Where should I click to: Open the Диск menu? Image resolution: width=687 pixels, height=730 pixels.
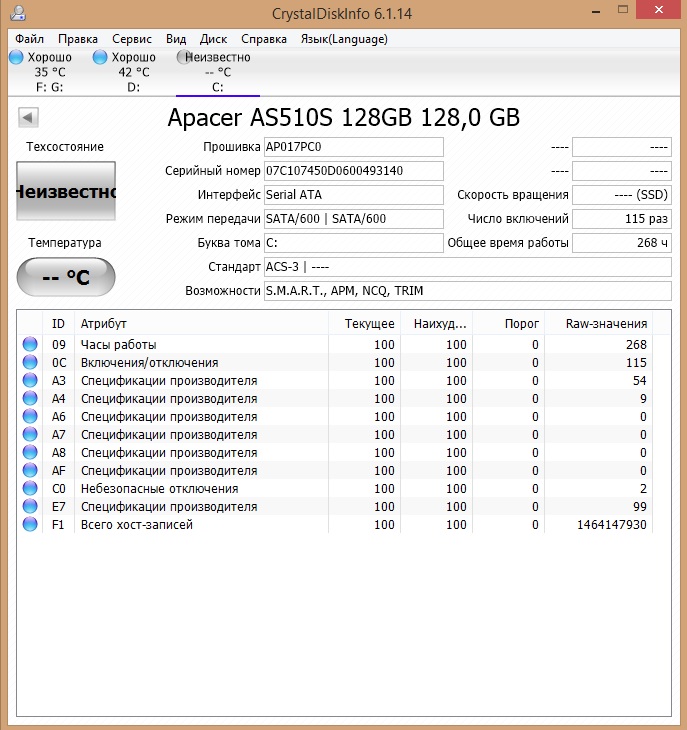tap(213, 39)
